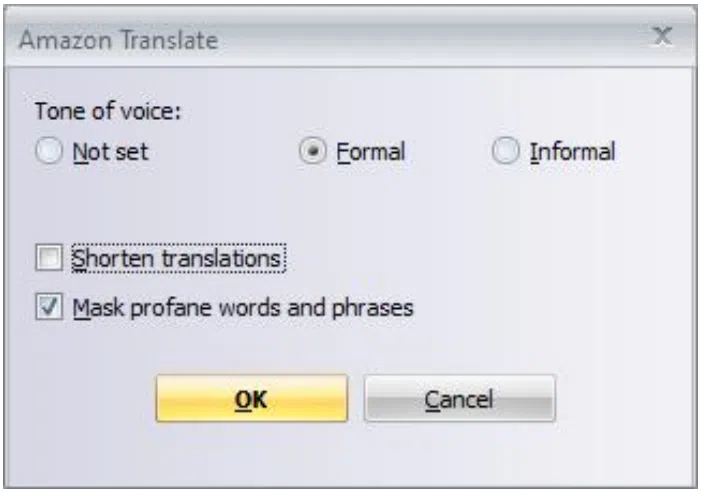The width and height of the screenshot is (705, 495).
Task: Click the word "phrases" in Mask option
Action: coord(372,308)
